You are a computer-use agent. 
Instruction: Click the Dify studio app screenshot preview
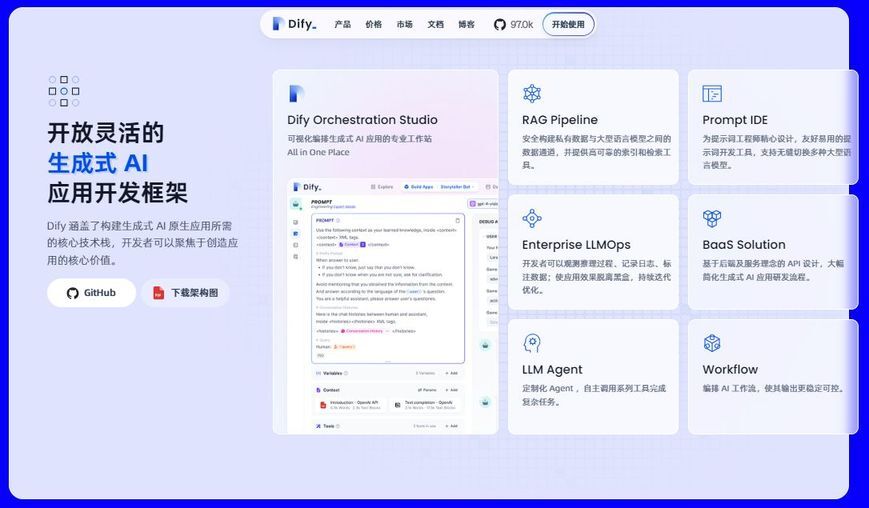pos(392,306)
